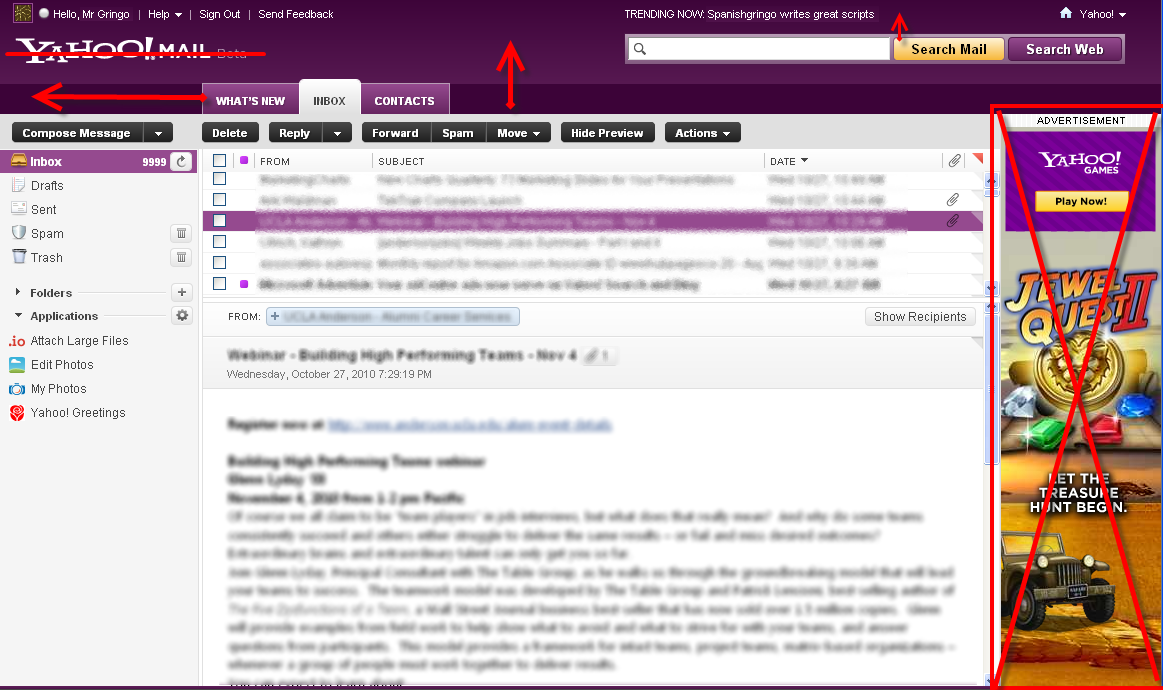Click the Sent folder icon

click(19, 209)
